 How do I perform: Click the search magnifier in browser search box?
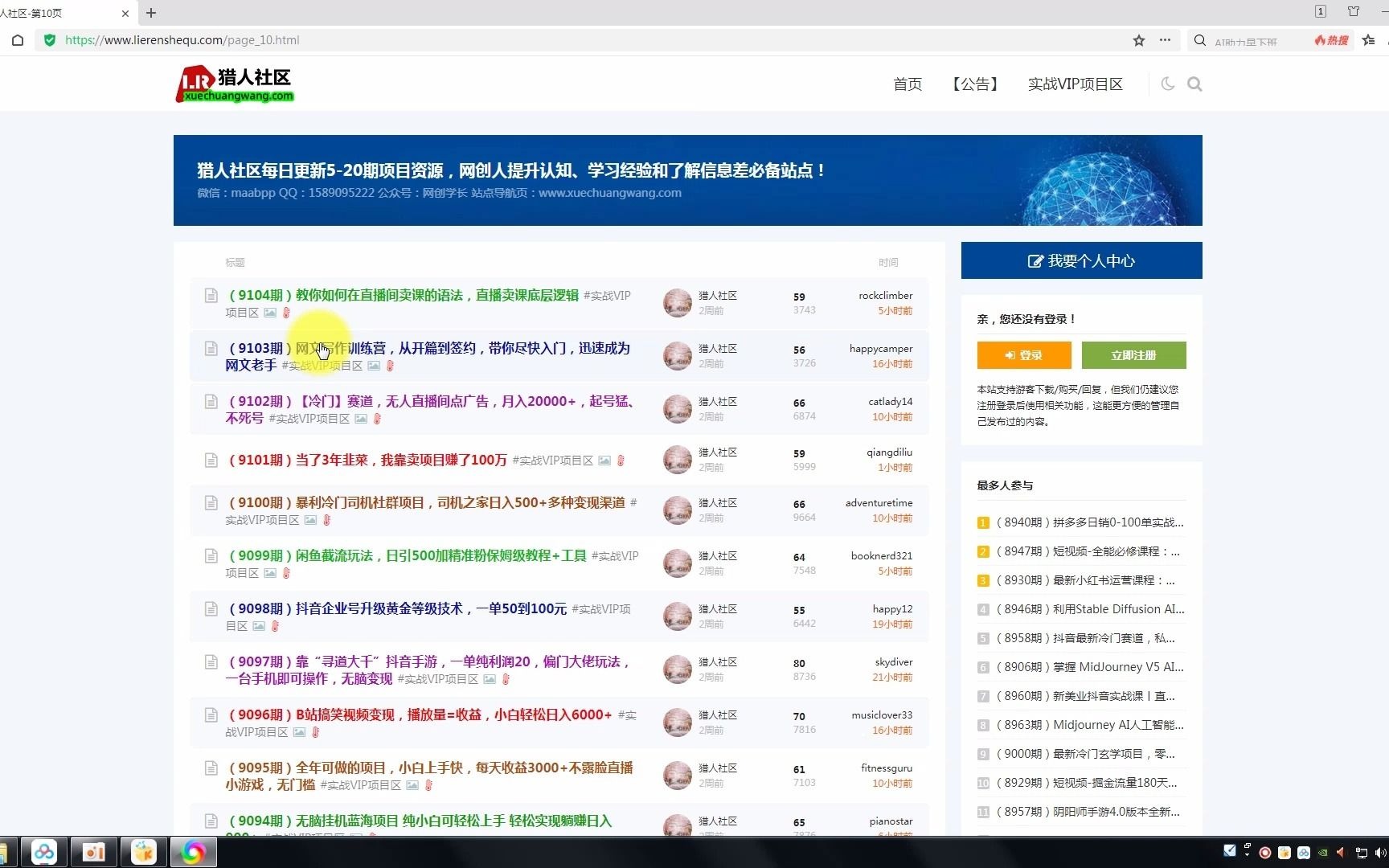pyautogui.click(x=1200, y=40)
